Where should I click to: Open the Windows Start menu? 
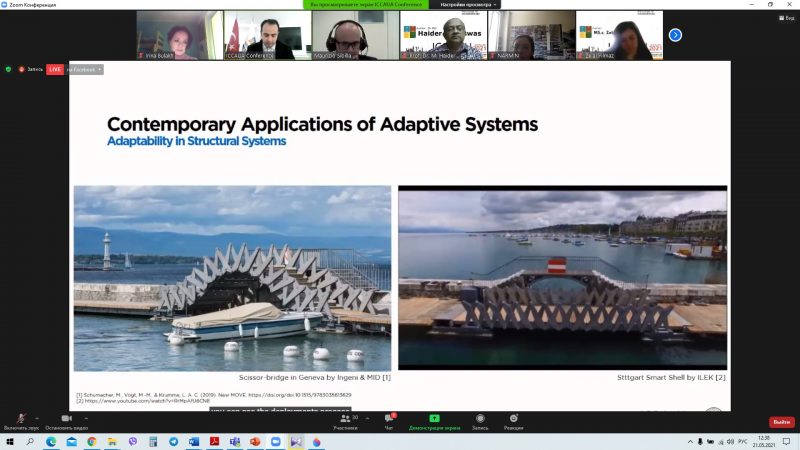[x=9, y=442]
